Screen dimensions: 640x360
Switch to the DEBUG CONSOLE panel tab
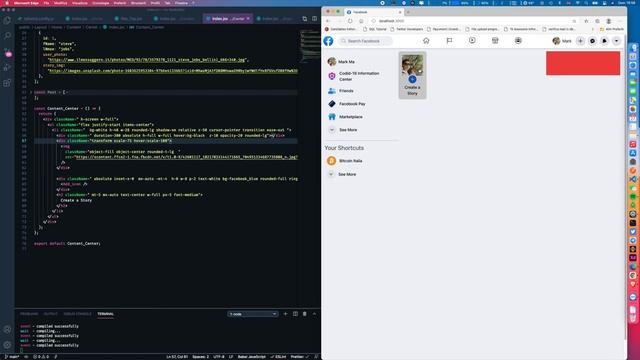click(77, 314)
